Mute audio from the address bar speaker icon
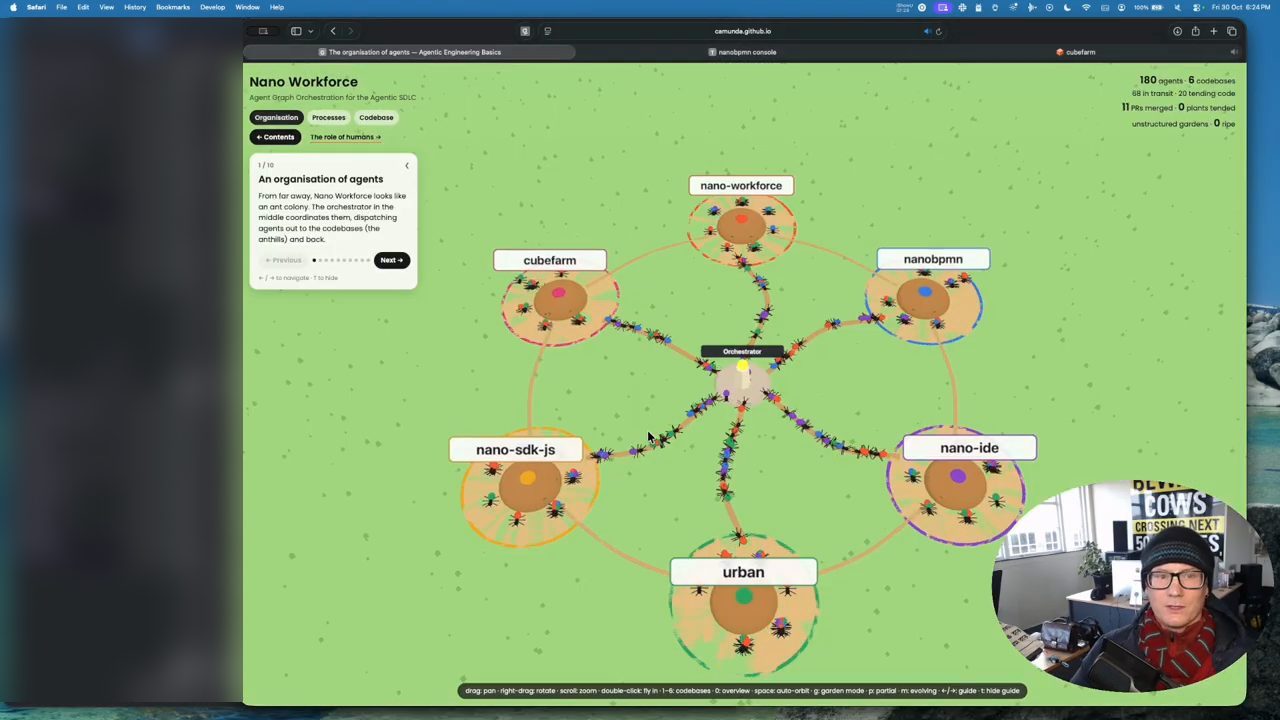The image size is (1280, 720). (927, 31)
